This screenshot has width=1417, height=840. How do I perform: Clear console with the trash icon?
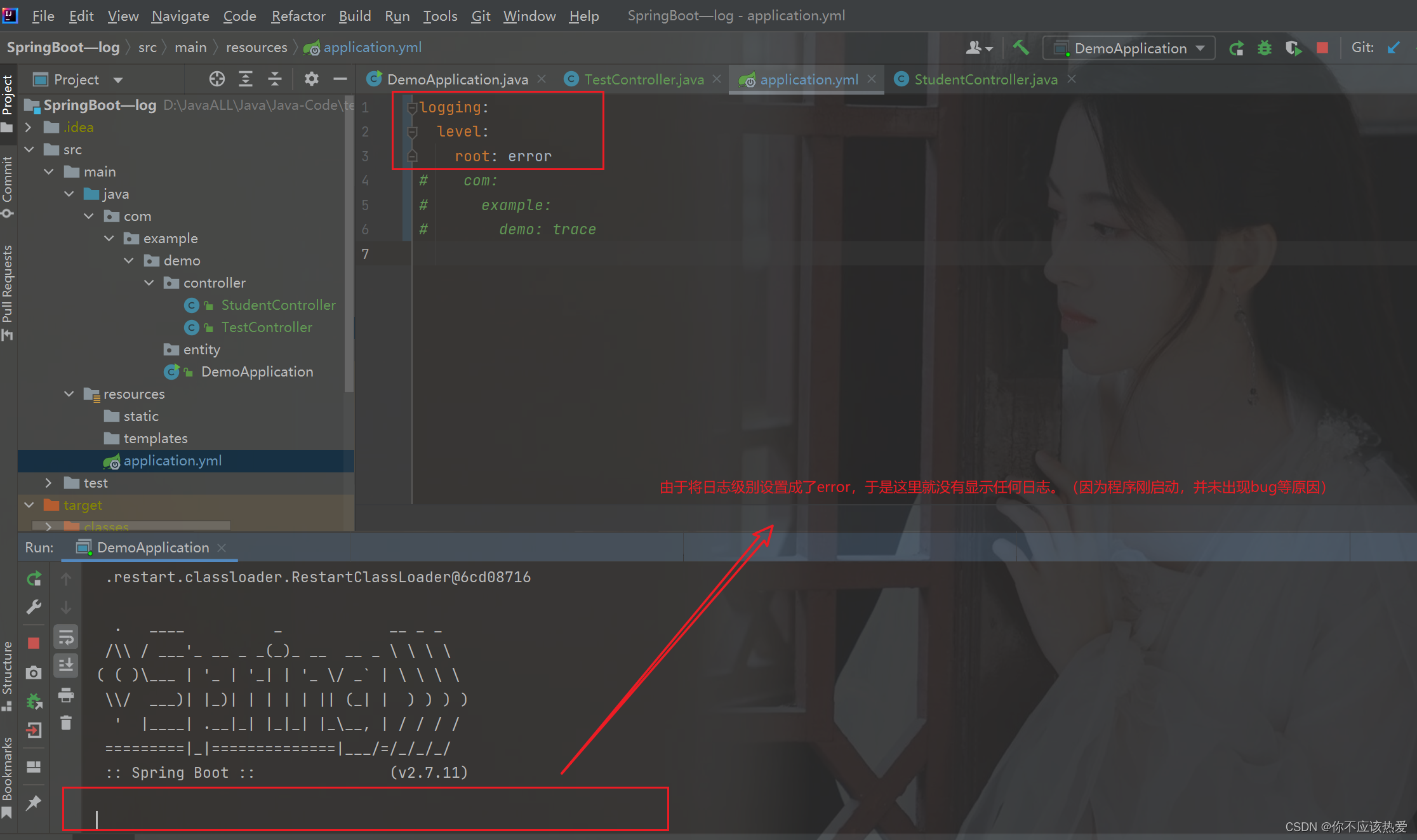point(66,723)
